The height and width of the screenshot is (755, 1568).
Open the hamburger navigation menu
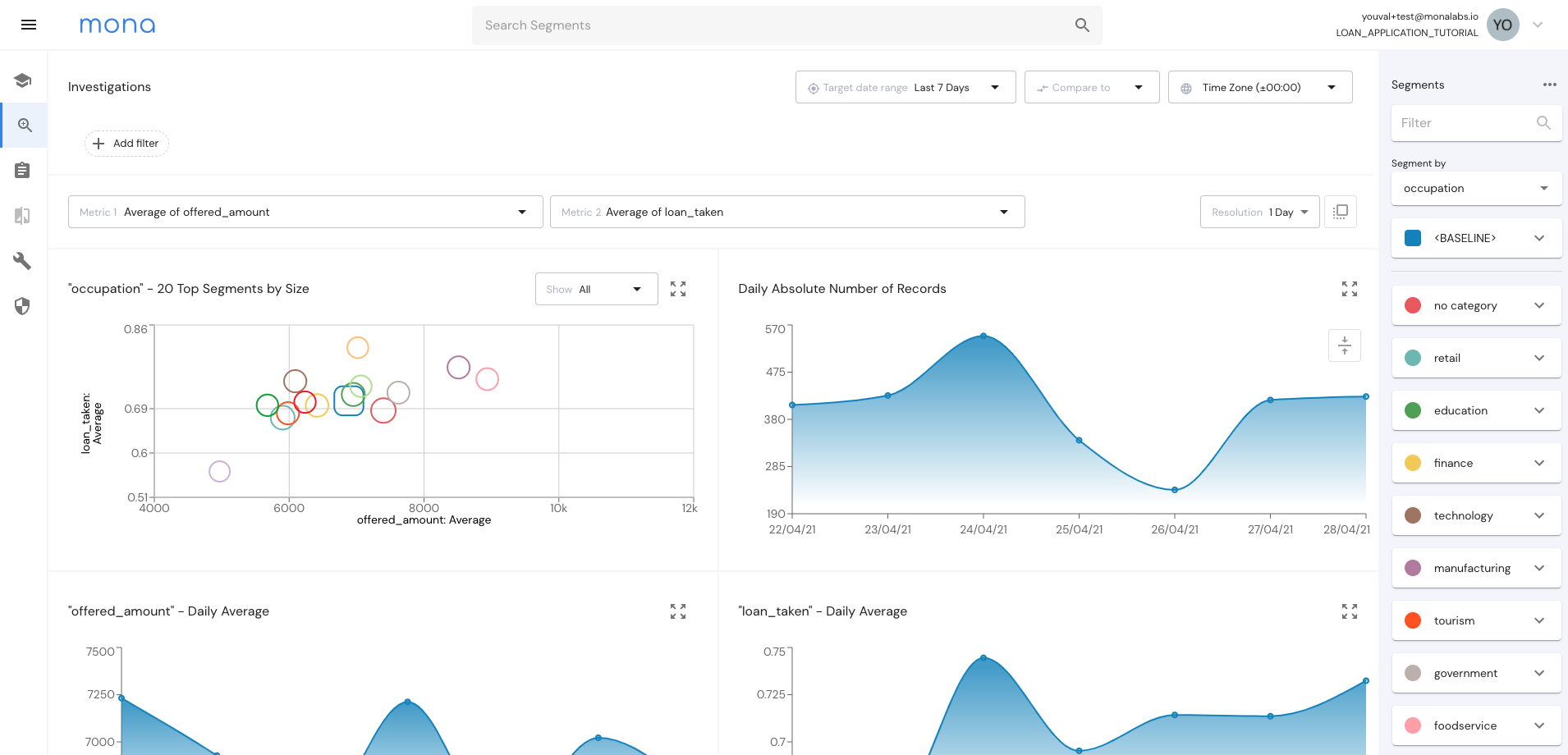(29, 25)
